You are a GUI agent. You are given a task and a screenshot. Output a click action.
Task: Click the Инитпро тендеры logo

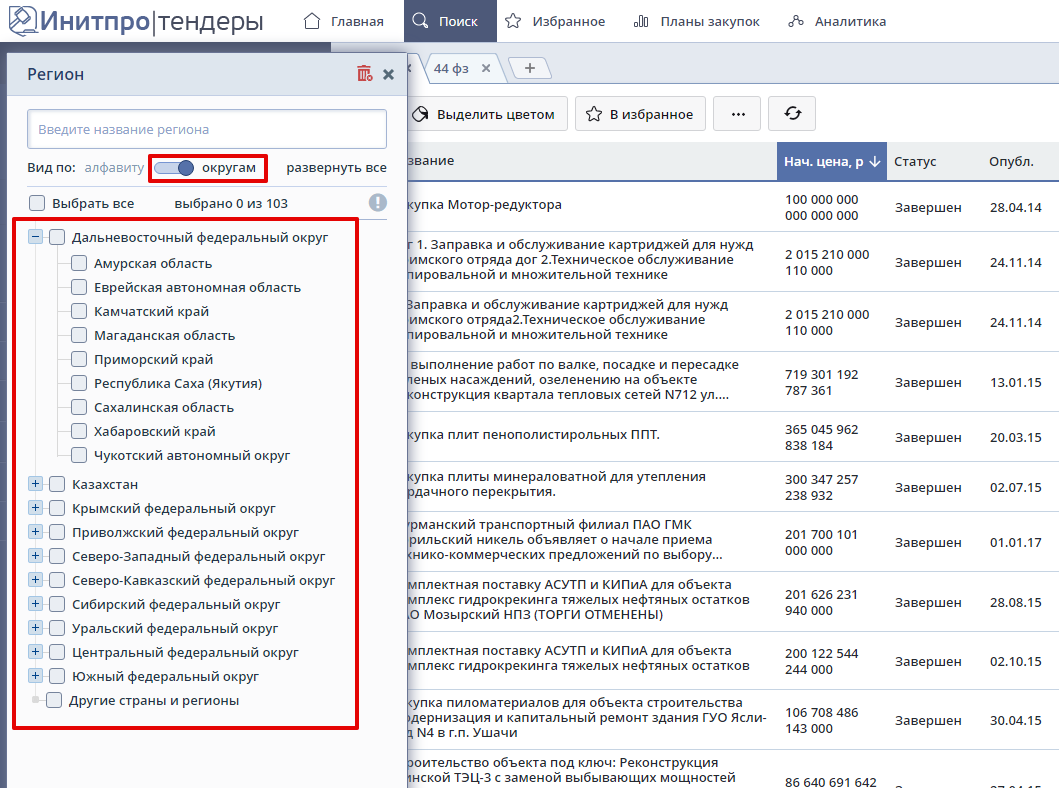coord(136,21)
